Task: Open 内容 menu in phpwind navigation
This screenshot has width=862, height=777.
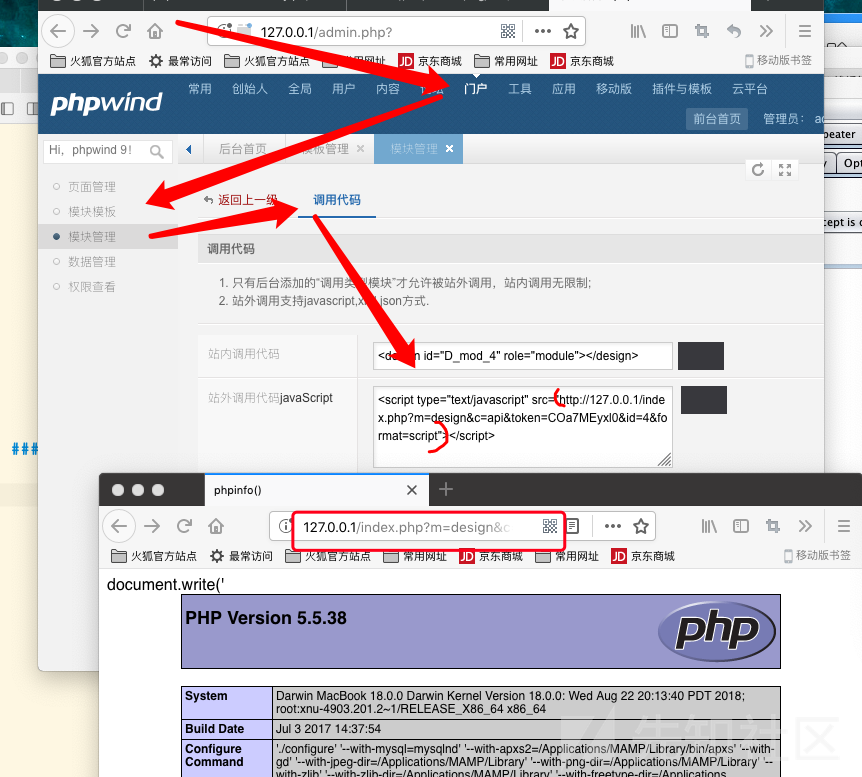Action: pos(388,89)
